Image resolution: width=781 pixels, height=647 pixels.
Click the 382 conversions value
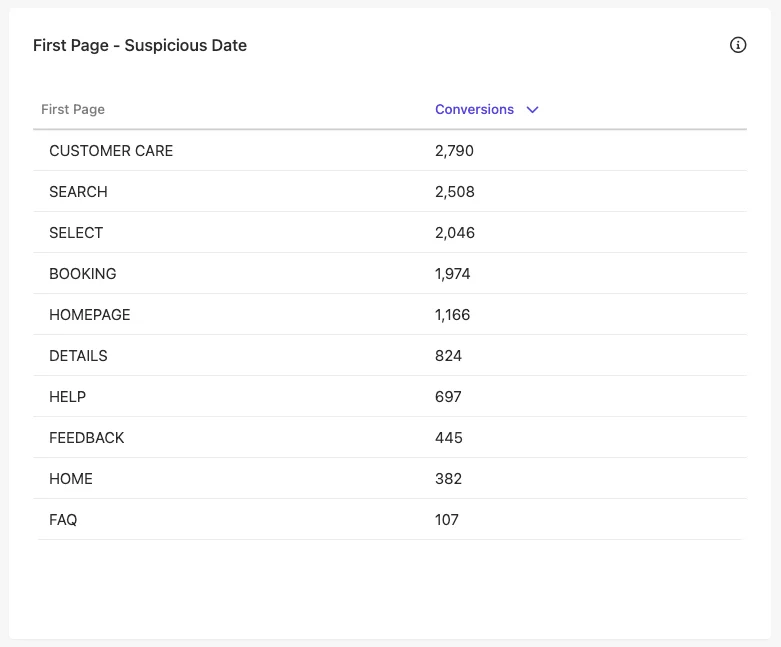tap(448, 479)
